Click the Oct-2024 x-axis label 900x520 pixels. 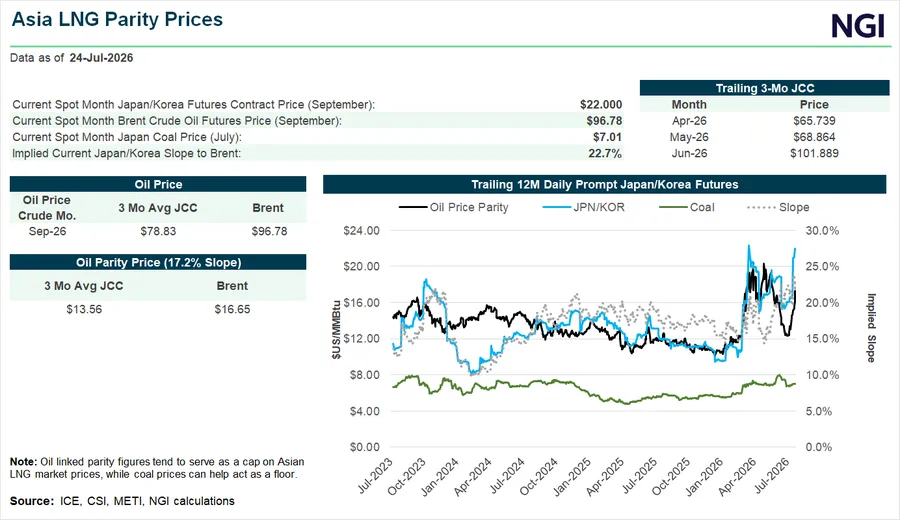[x=538, y=477]
